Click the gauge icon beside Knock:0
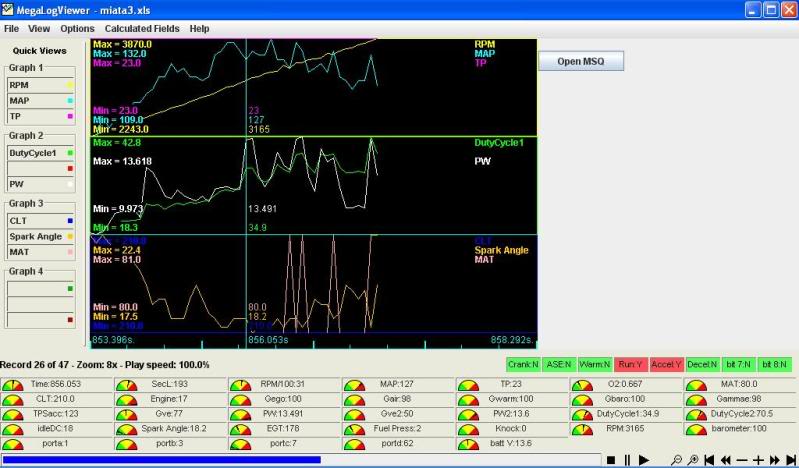The height and width of the screenshot is (468, 799). [x=468, y=430]
